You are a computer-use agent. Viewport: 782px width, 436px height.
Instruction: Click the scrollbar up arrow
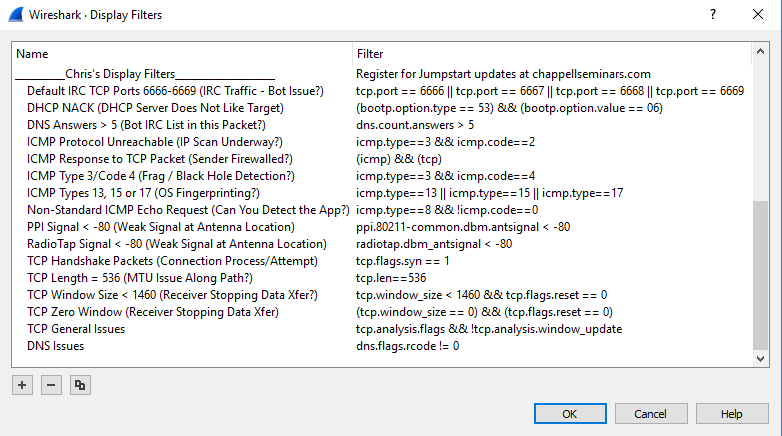pos(760,51)
